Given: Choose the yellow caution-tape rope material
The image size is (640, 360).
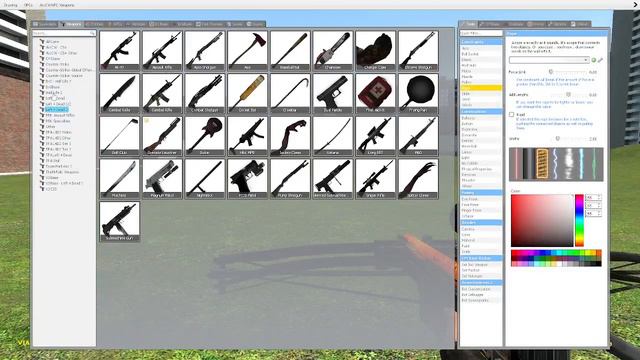Looking at the screenshot, I should 542,164.
